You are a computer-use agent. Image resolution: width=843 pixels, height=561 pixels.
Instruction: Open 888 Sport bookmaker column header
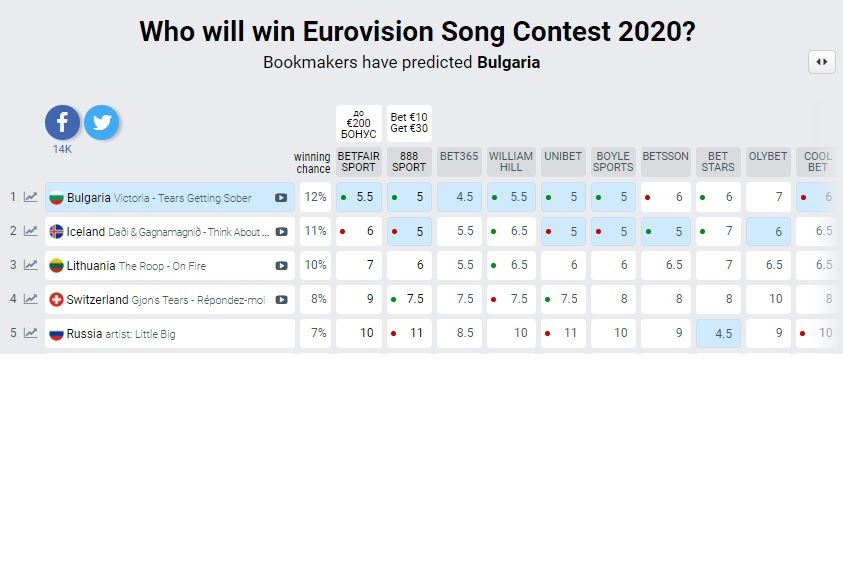coord(409,162)
